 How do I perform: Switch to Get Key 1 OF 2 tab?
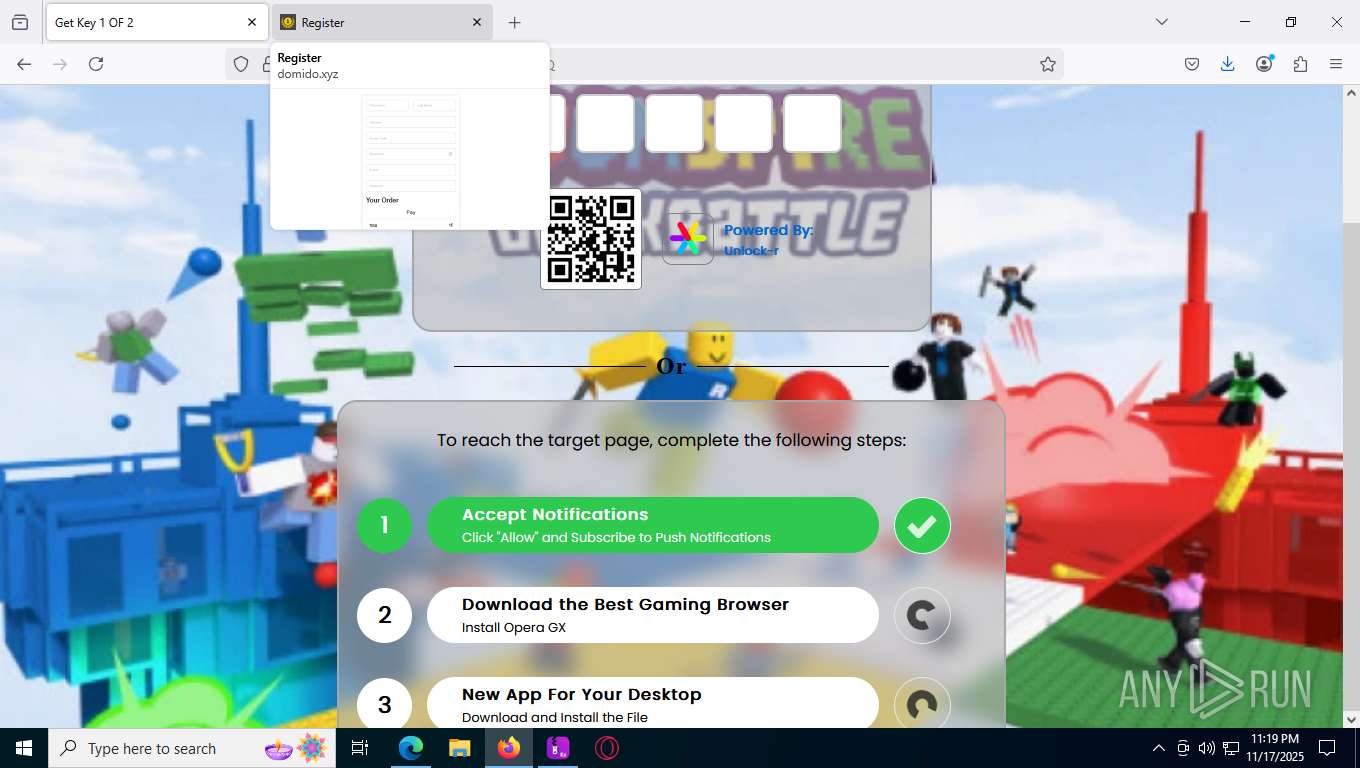(x=155, y=22)
